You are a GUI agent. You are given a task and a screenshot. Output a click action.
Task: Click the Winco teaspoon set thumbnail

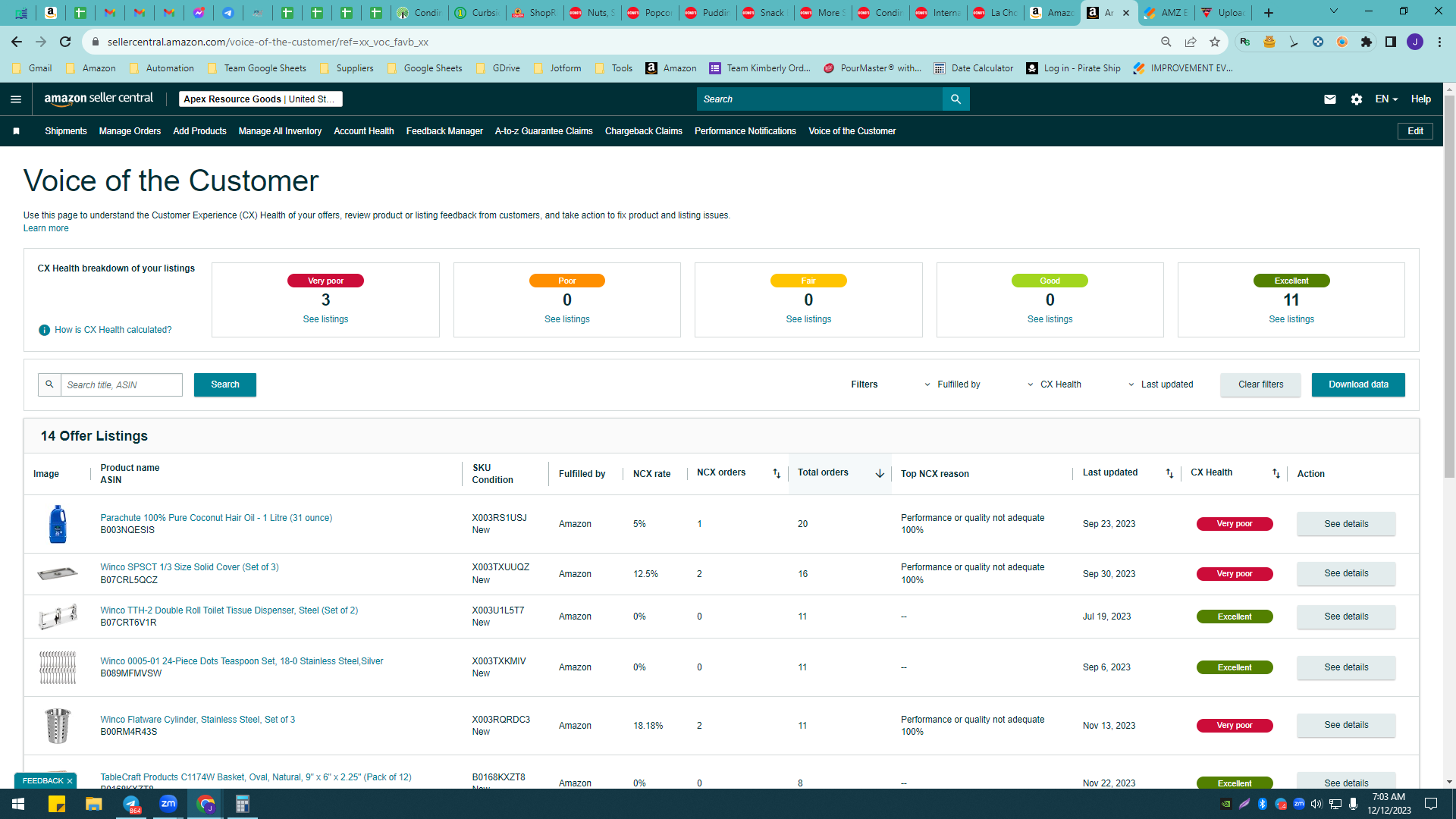58,667
